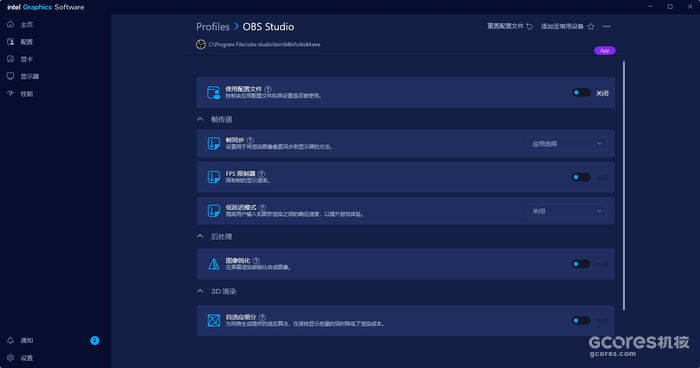Open help tooltip for 帧同步
Viewport: 700px width, 368px height.
250,140
